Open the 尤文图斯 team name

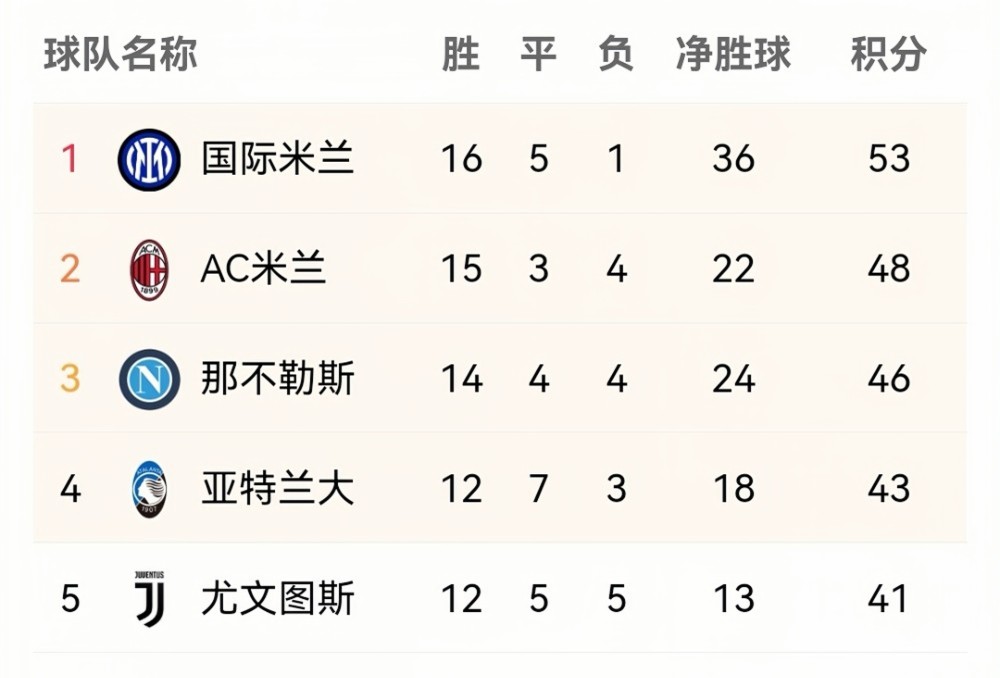(x=277, y=598)
